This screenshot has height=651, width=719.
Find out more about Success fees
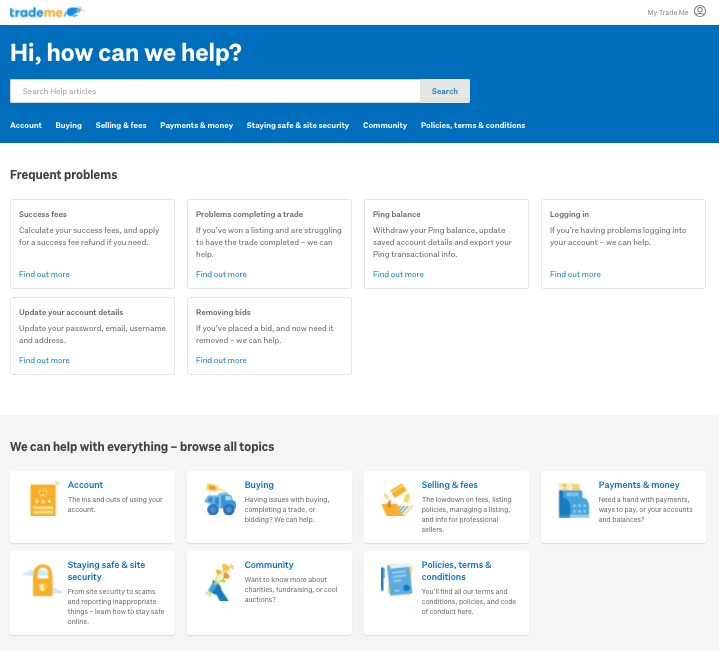coord(44,274)
